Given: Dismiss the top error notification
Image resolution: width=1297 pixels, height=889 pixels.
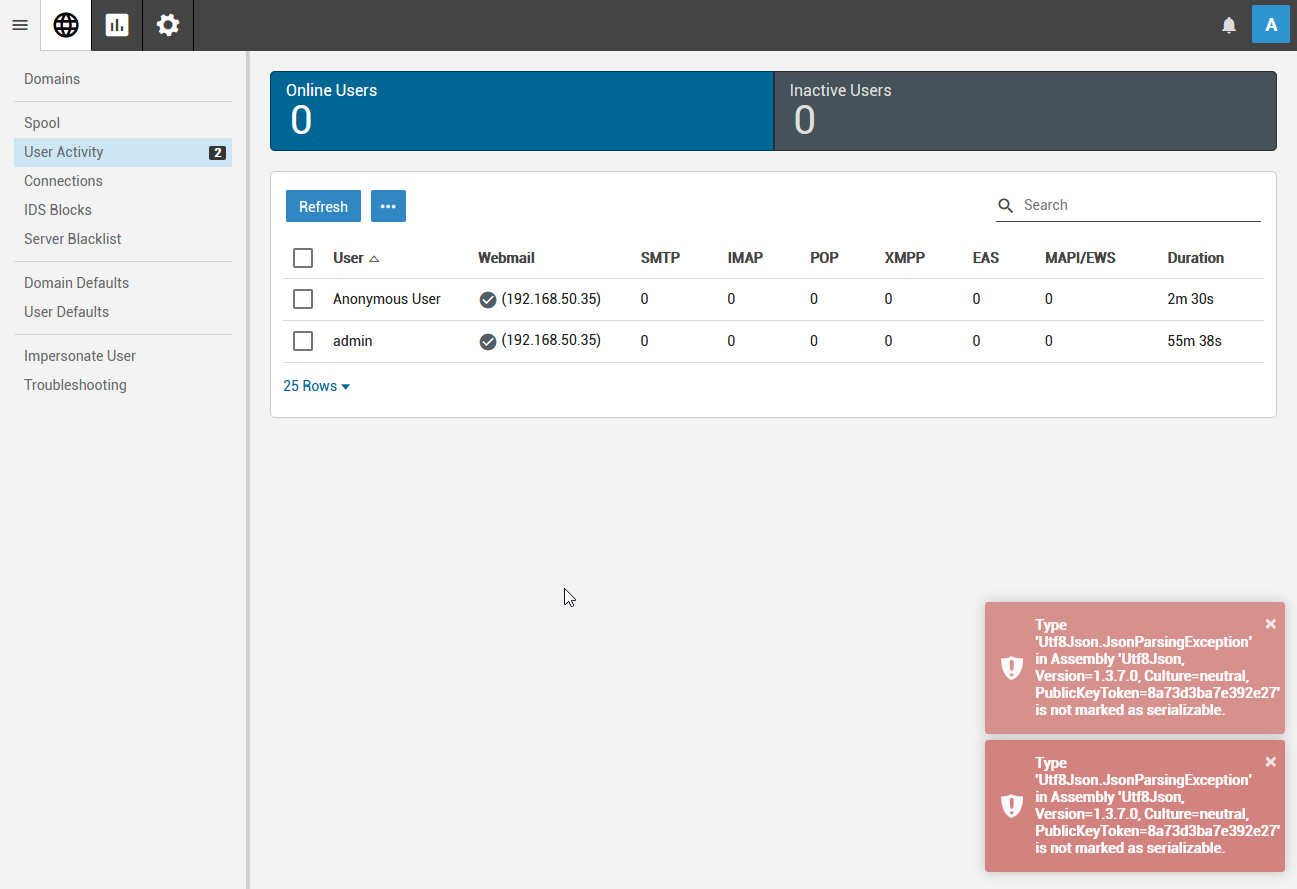Looking at the screenshot, I should [1270, 624].
